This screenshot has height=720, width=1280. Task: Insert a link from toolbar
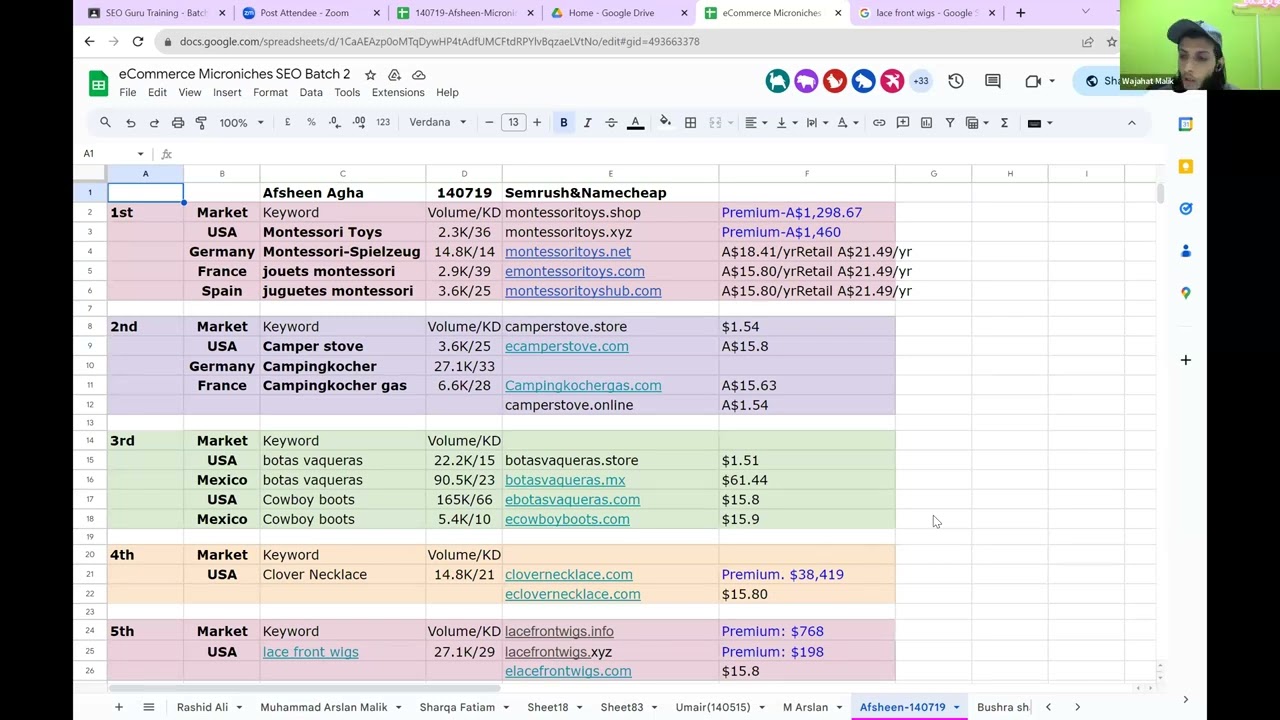pos(879,123)
